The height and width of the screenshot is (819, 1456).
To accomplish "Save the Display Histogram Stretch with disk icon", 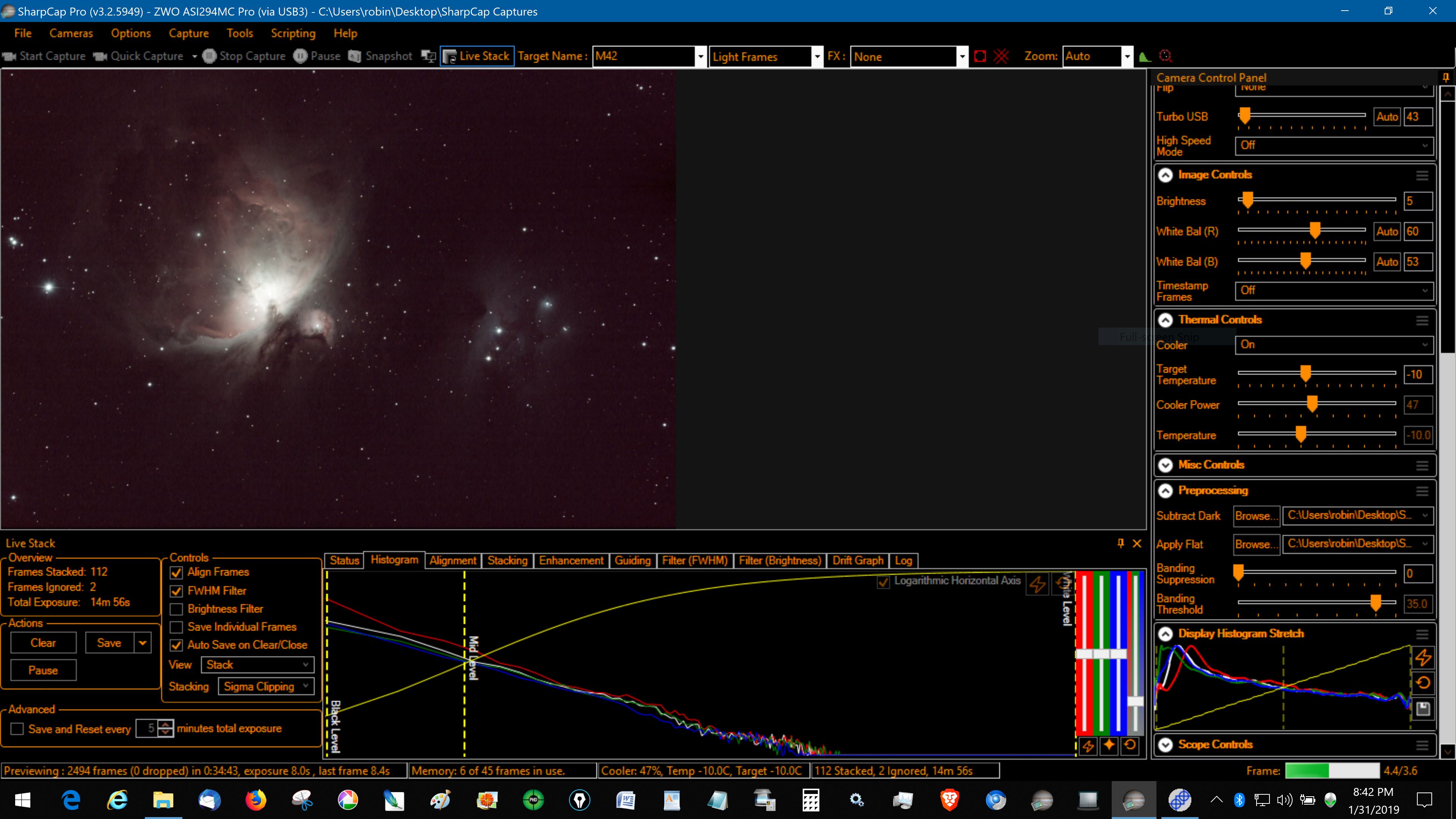I will tap(1423, 709).
